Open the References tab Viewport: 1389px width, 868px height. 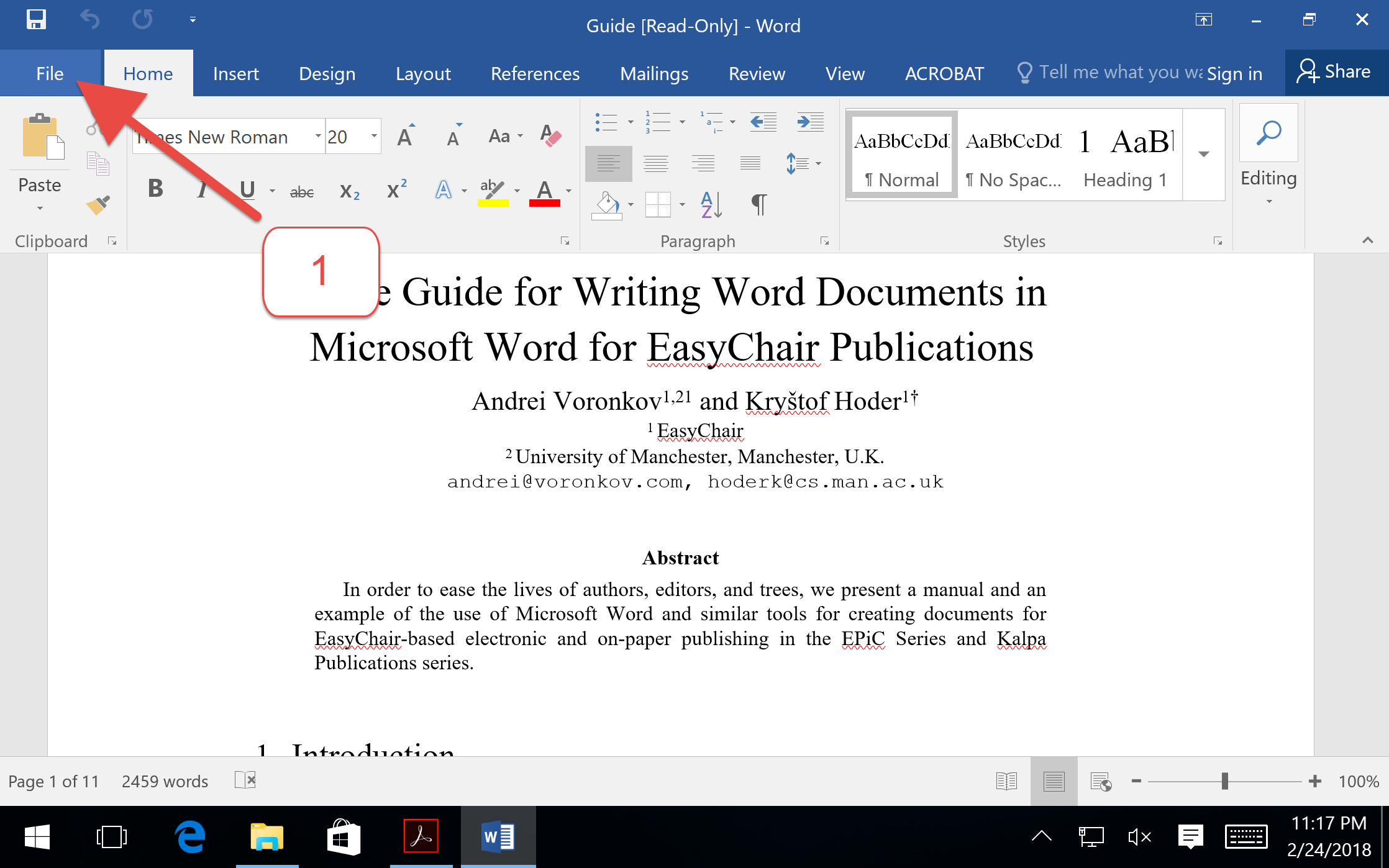535,73
